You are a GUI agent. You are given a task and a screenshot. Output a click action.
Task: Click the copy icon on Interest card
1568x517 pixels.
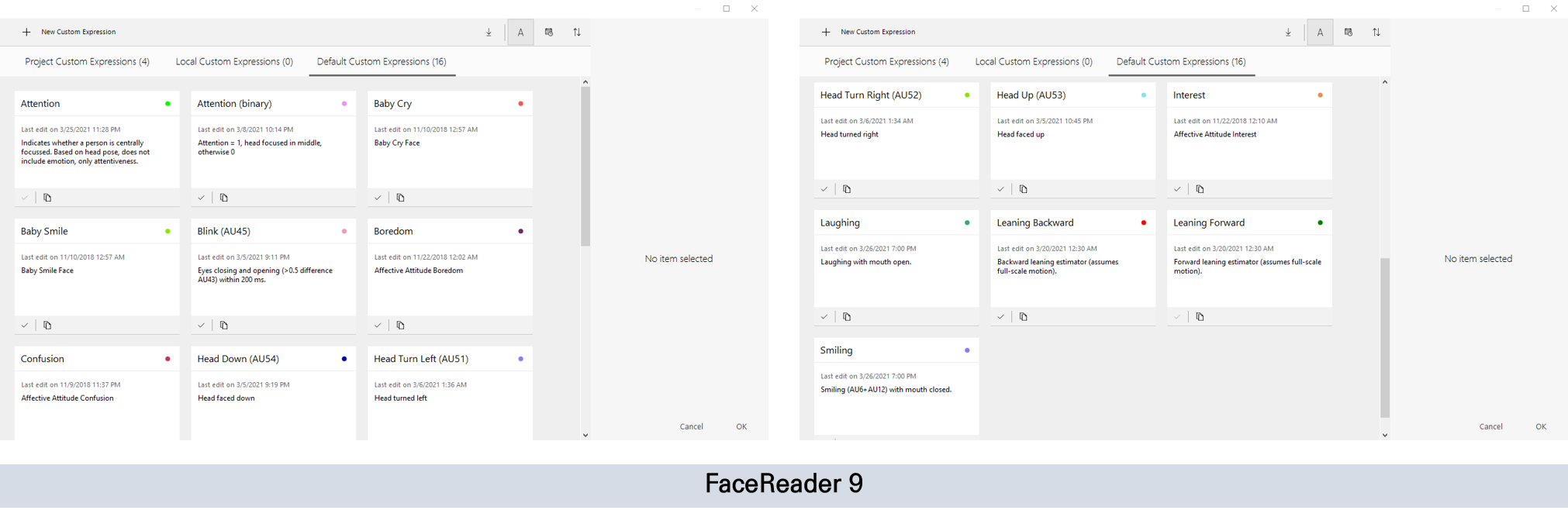click(x=1200, y=189)
